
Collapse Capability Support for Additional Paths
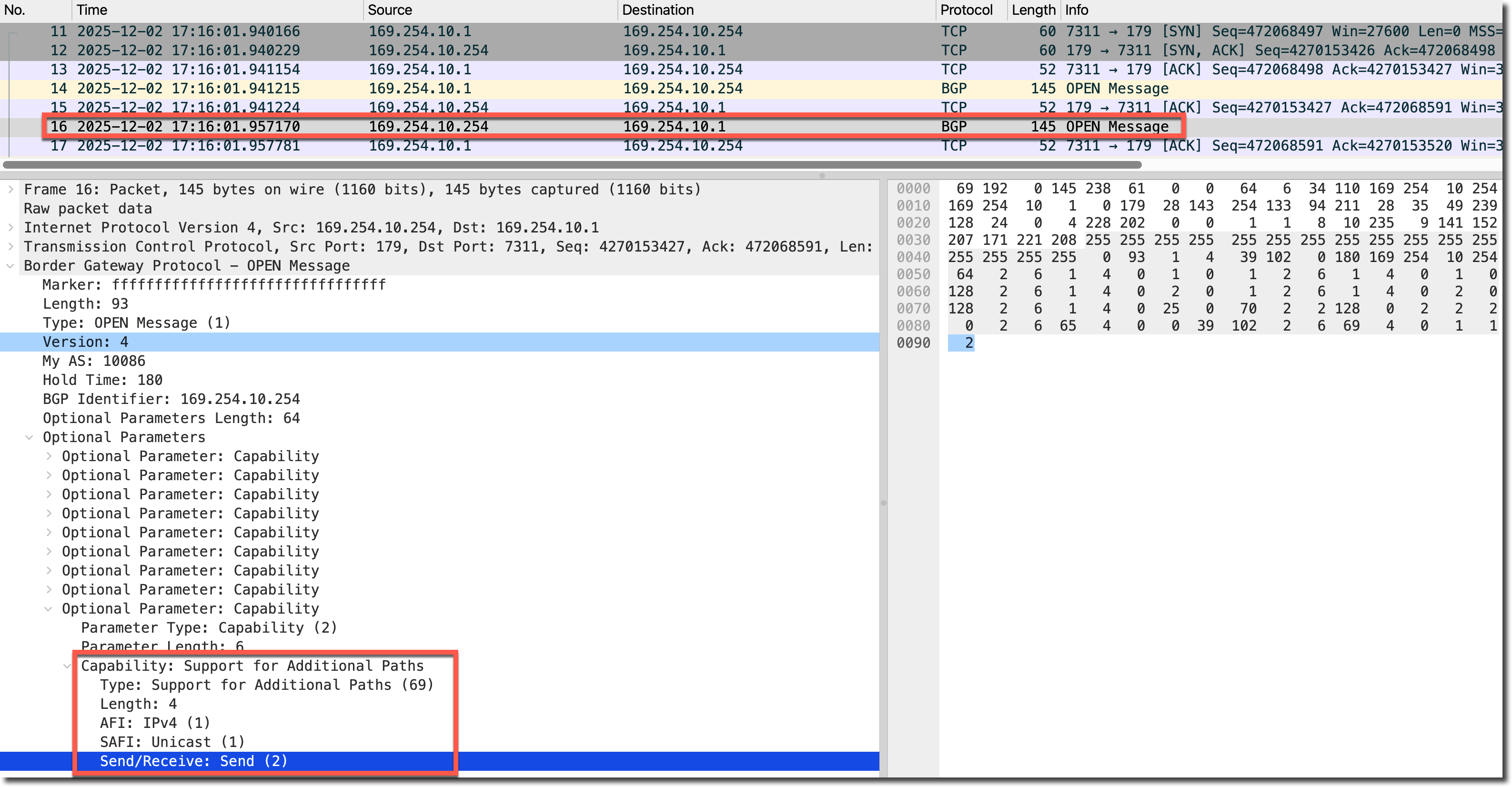click(x=68, y=666)
